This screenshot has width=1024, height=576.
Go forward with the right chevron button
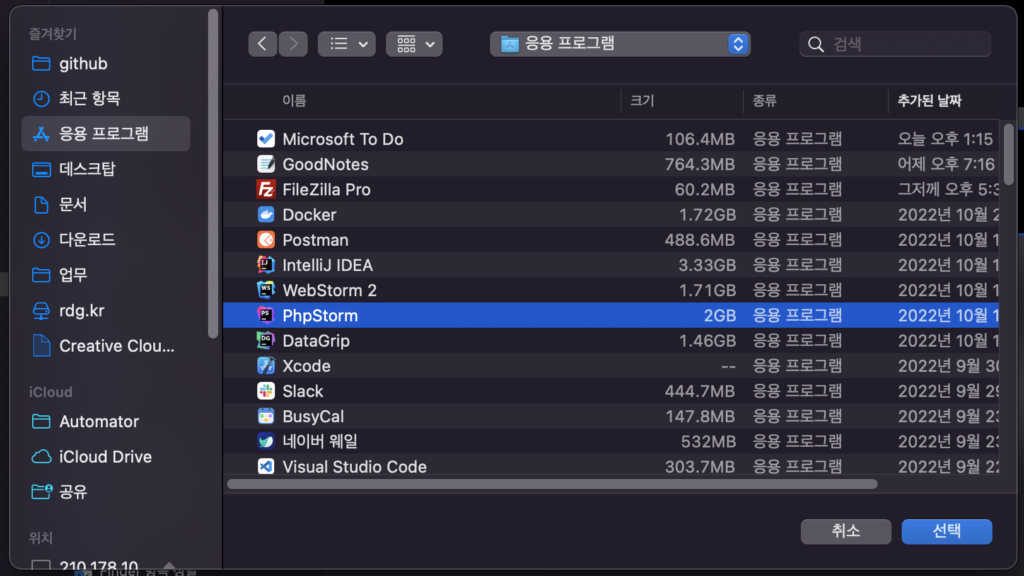tap(293, 44)
